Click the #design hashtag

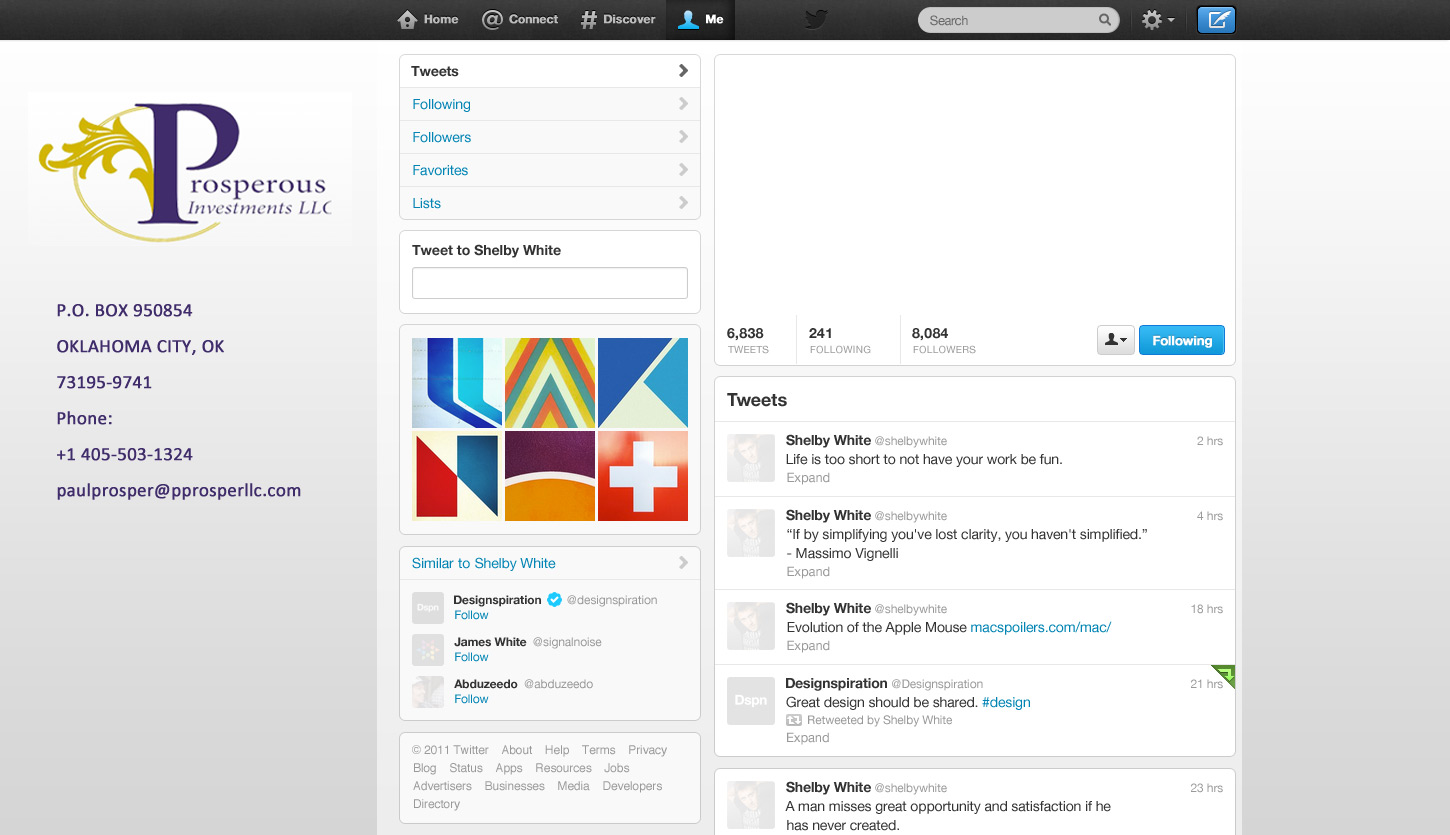click(x=1006, y=702)
